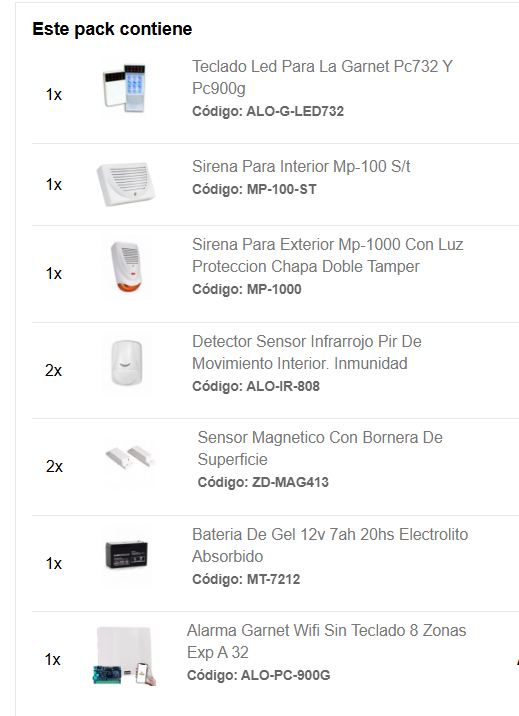Go to Bateria De Gel 12v 7ah link
519x716 pixels.
pyautogui.click(x=330, y=545)
